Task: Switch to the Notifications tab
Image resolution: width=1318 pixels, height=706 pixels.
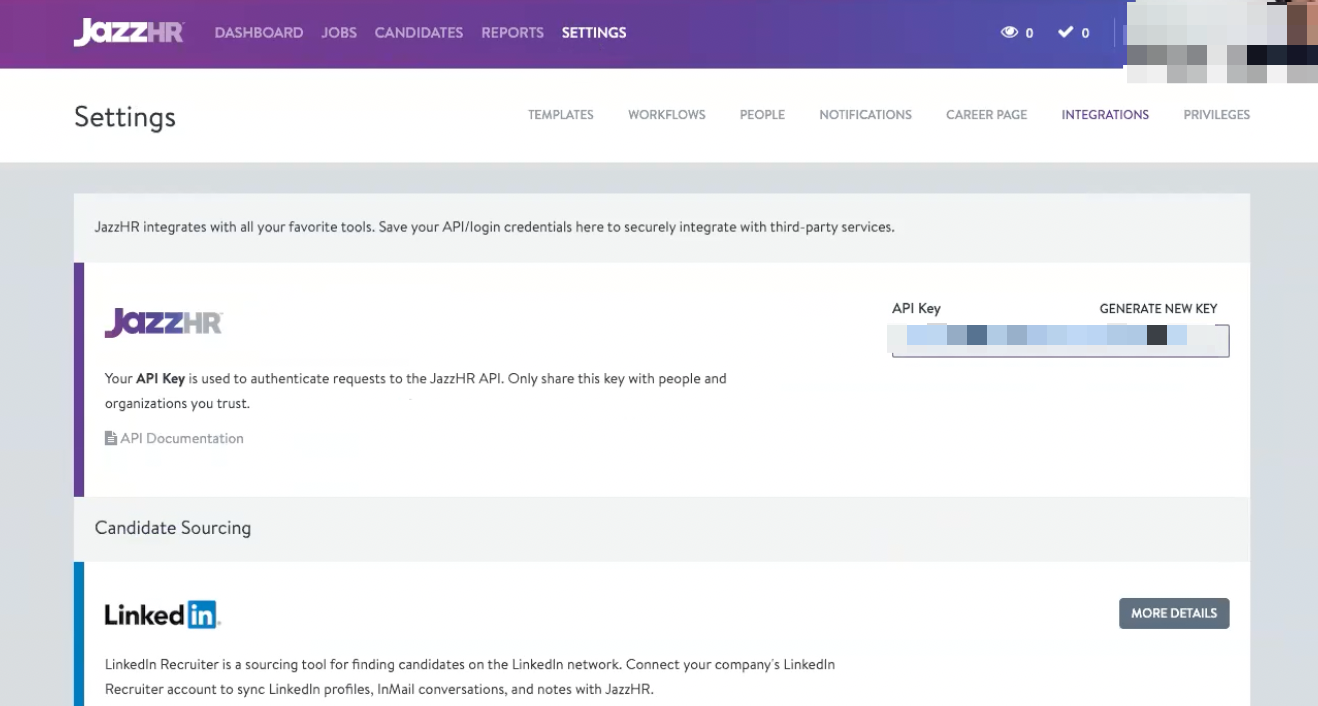Action: pos(865,115)
